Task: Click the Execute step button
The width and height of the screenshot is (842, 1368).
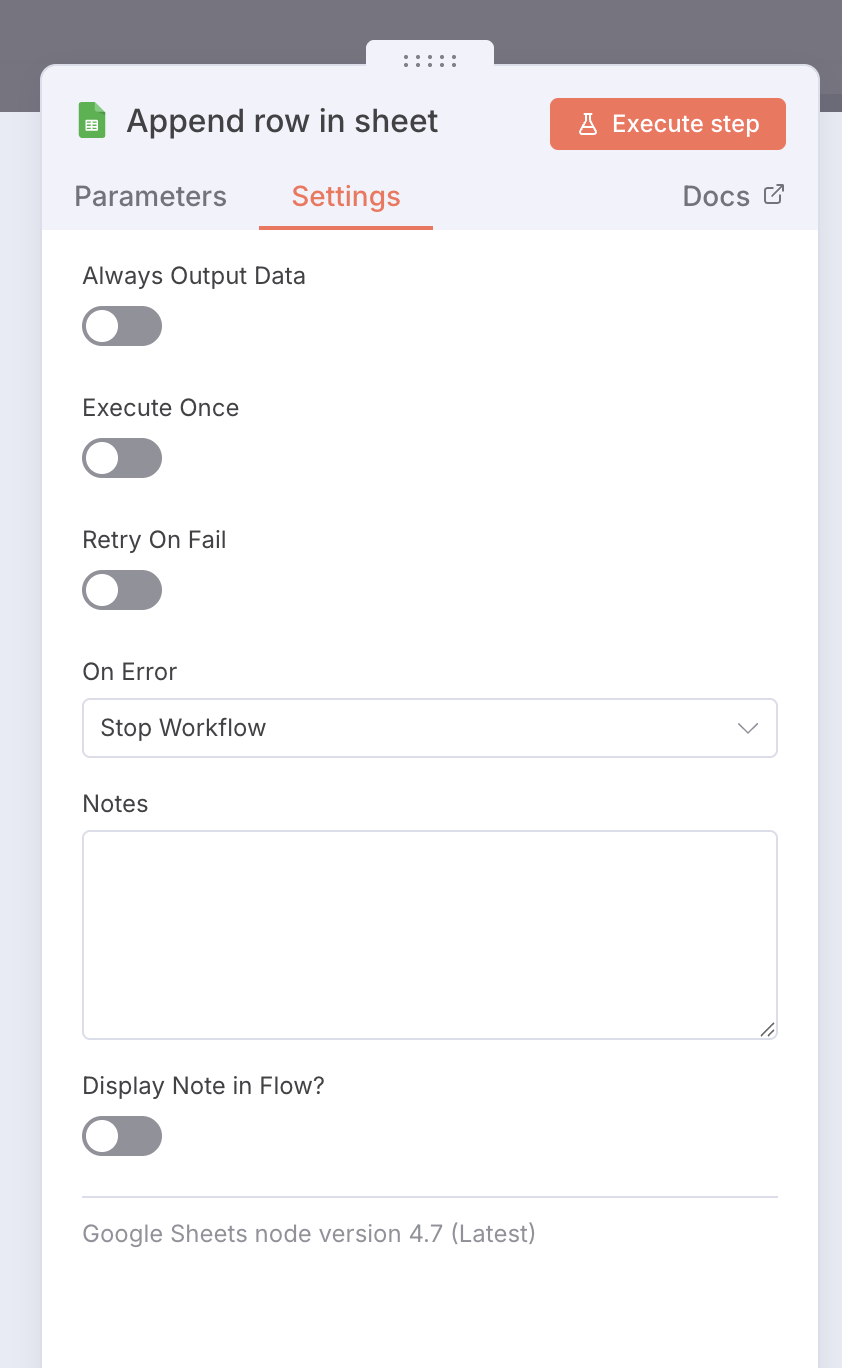Action: pyautogui.click(x=667, y=123)
